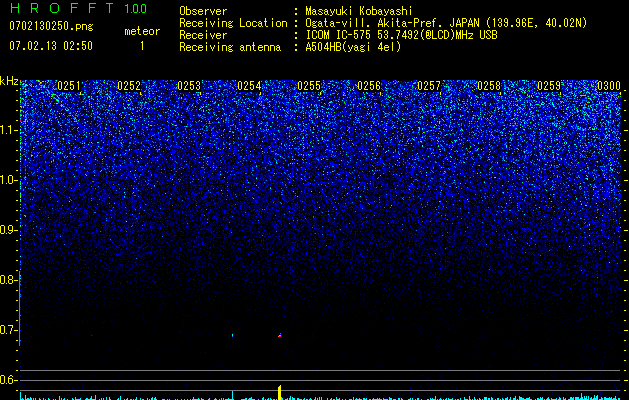Click the meteor count label
This screenshot has height=400, width=629.
point(142,31)
